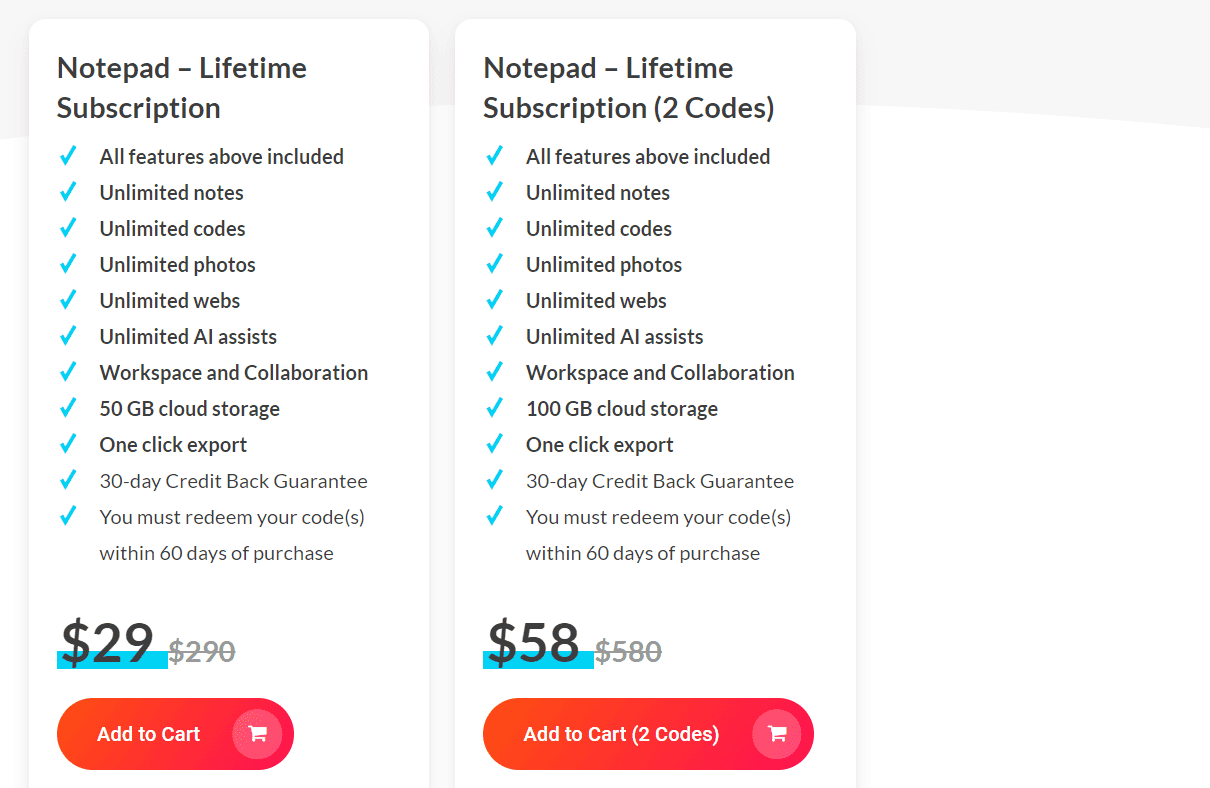Click the $58 price text
Viewport: 1210px width, 788px height.
[x=531, y=640]
